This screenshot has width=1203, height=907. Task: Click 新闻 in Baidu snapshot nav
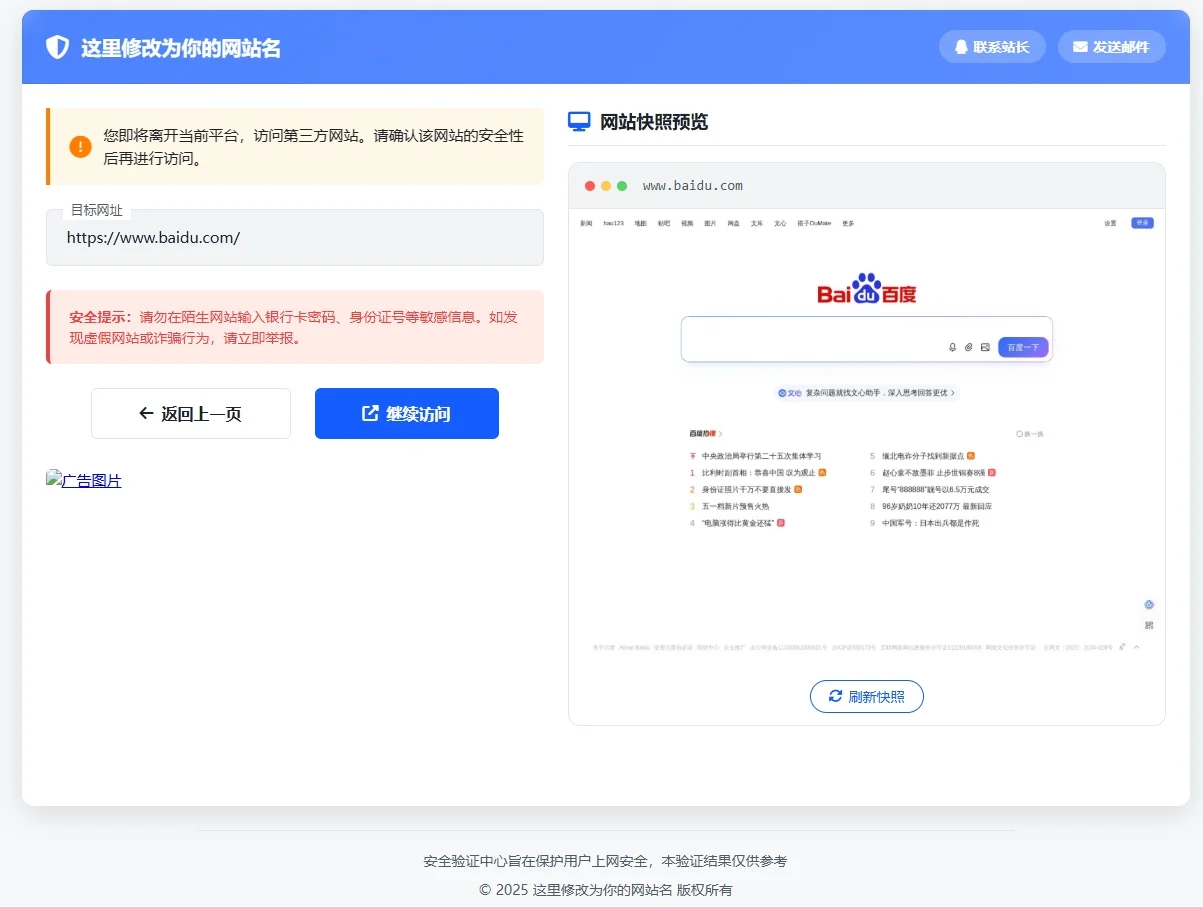pyautogui.click(x=586, y=223)
